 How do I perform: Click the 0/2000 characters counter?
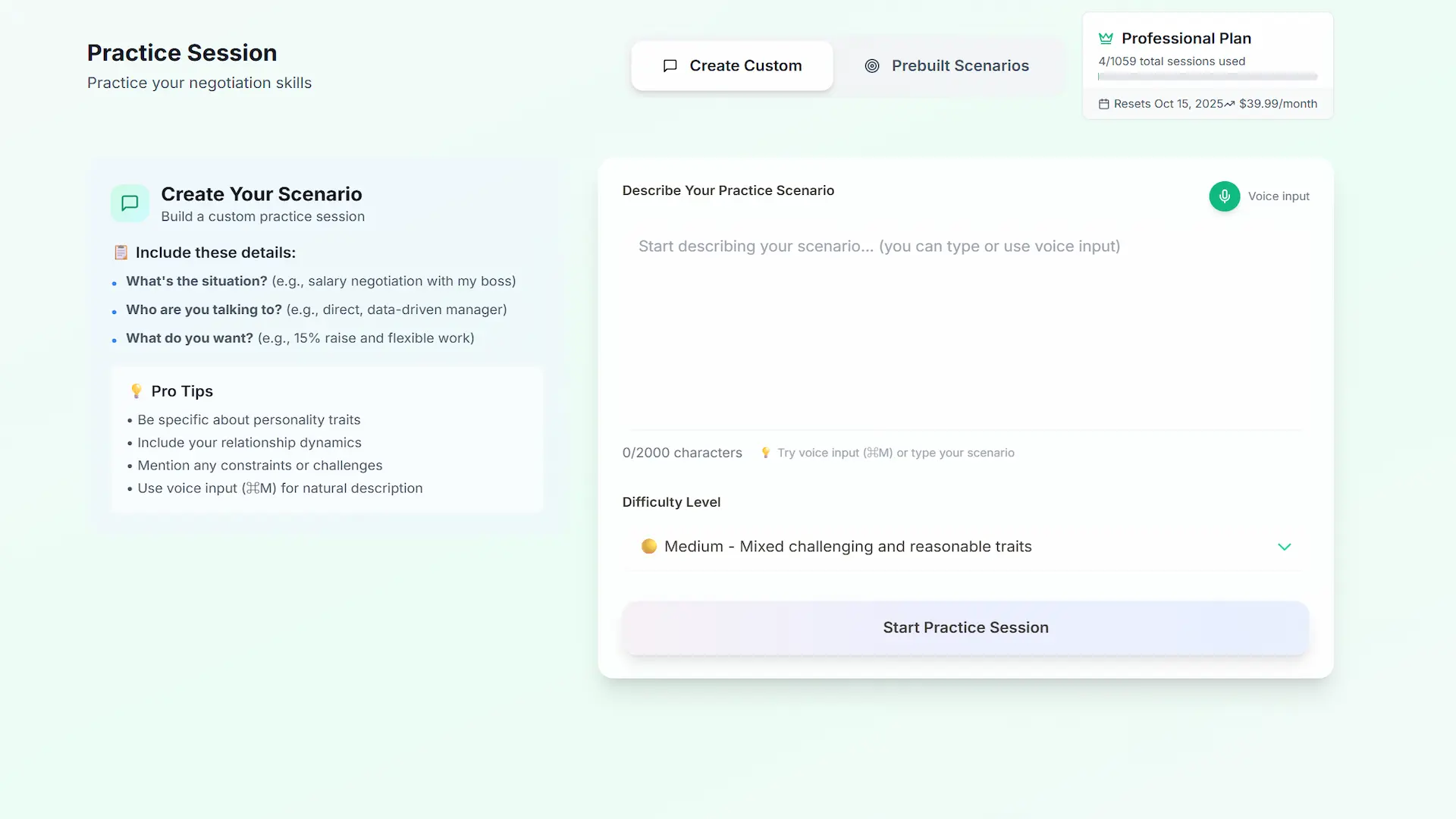pos(682,453)
